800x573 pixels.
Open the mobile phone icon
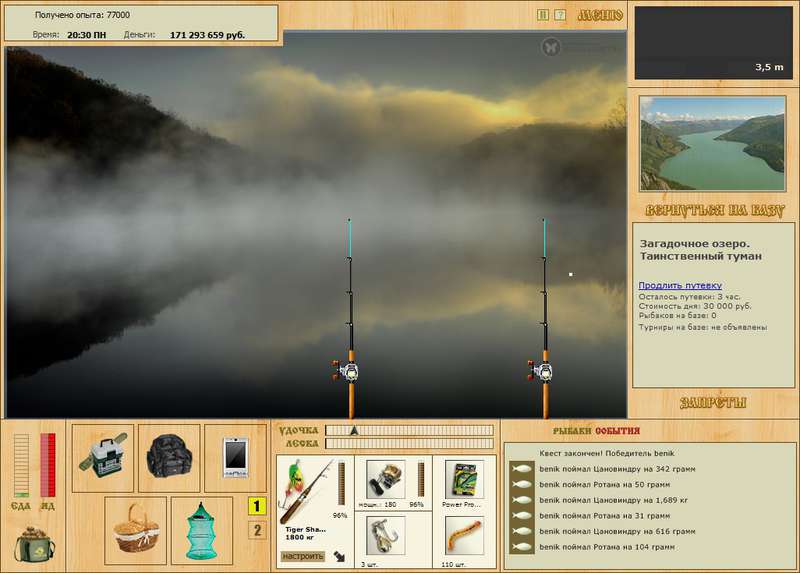click(x=235, y=458)
